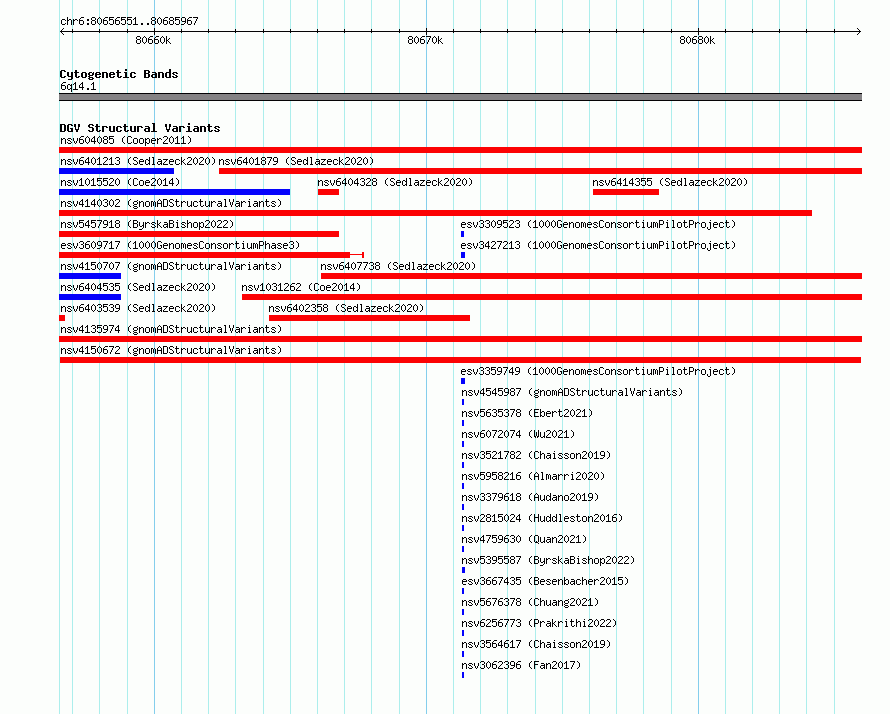Screen dimensions: 890x714
Task: Click the nsv3521782 (Chaisson2019) label
Action: (x=536, y=455)
